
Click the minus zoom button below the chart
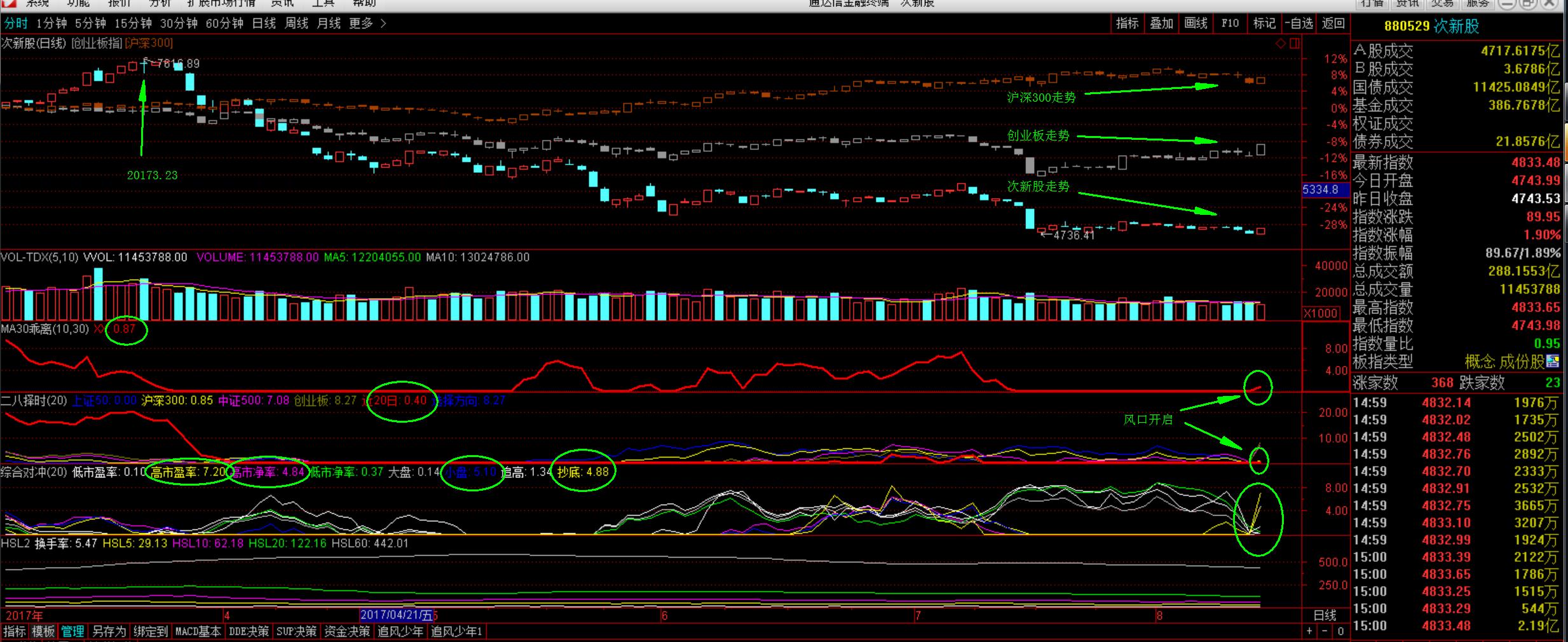(x=1324, y=631)
